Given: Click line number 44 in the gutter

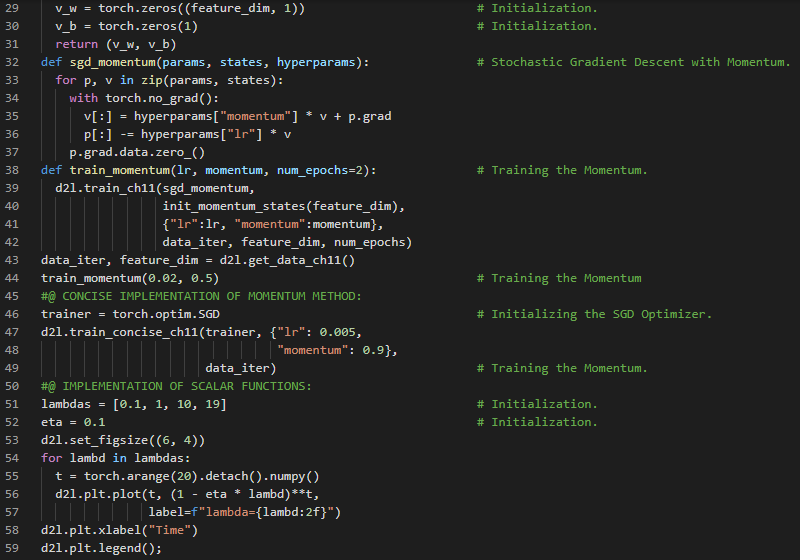Looking at the screenshot, I should point(13,278).
